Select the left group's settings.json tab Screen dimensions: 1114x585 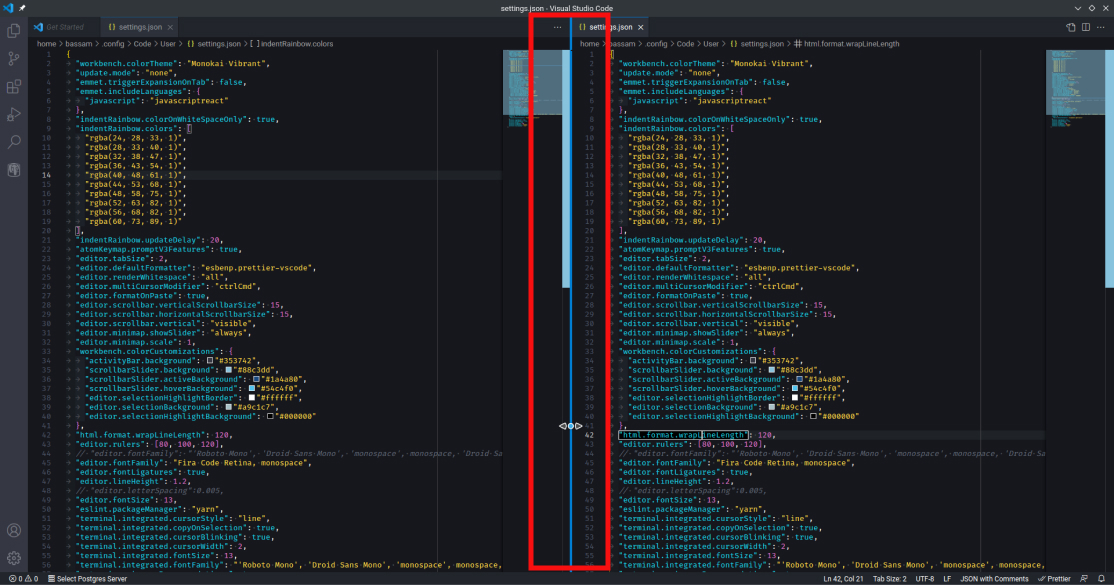point(140,27)
